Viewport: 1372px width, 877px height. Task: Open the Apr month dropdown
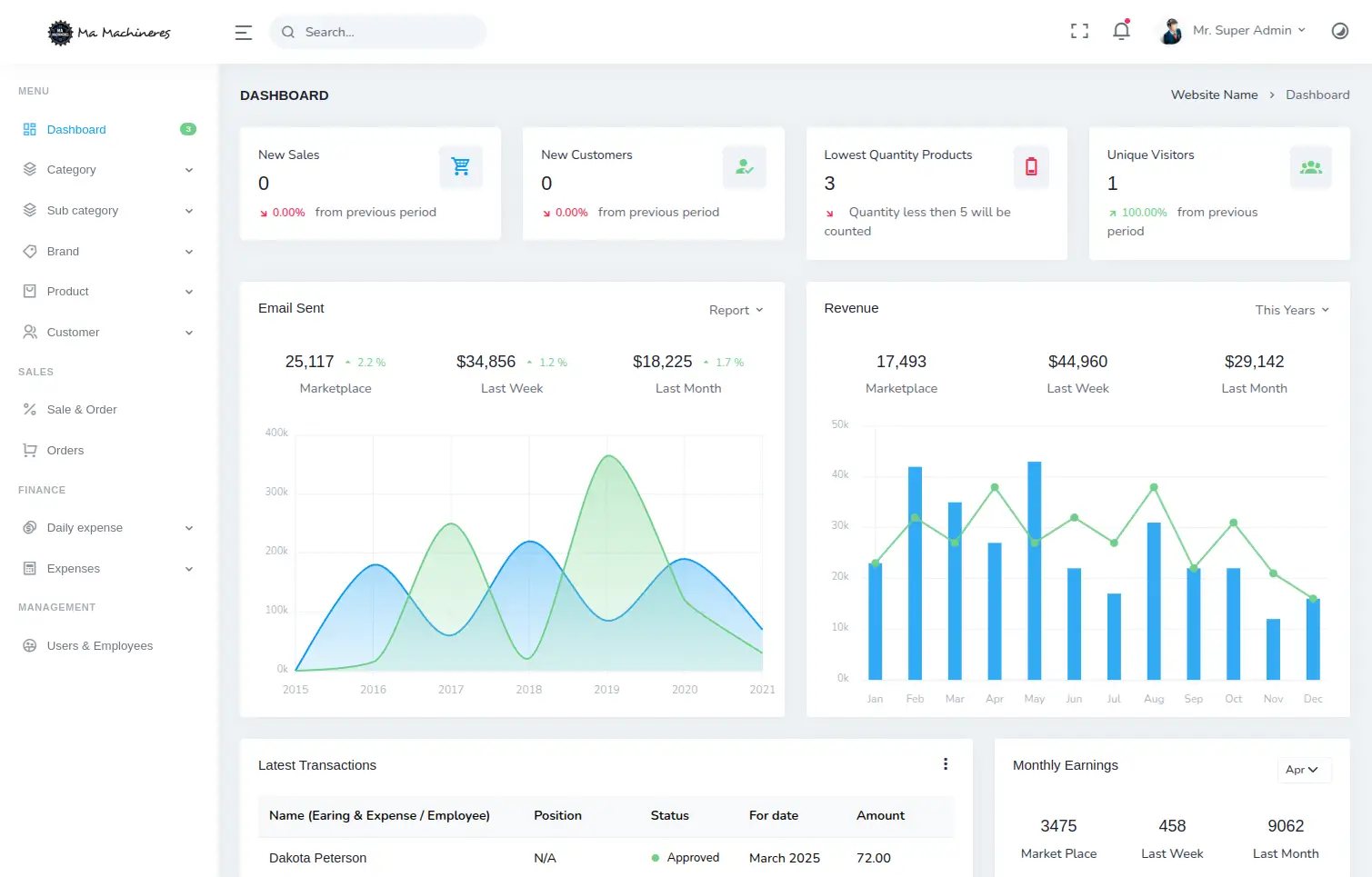[x=1304, y=770]
